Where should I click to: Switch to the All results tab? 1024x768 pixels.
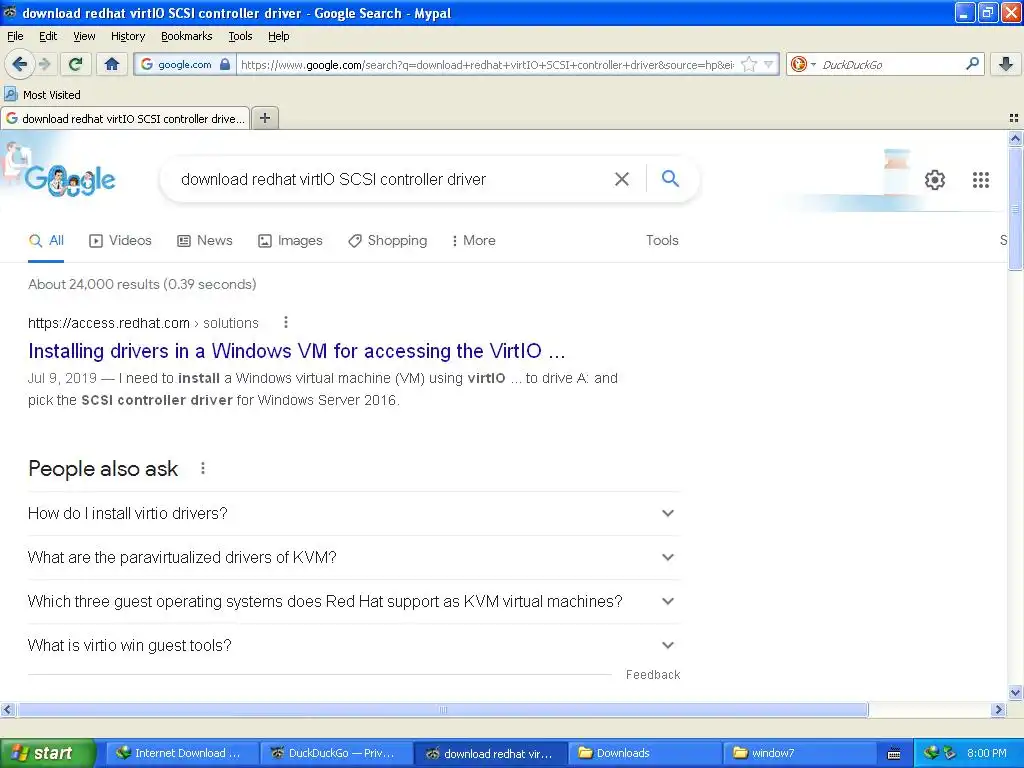(46, 240)
